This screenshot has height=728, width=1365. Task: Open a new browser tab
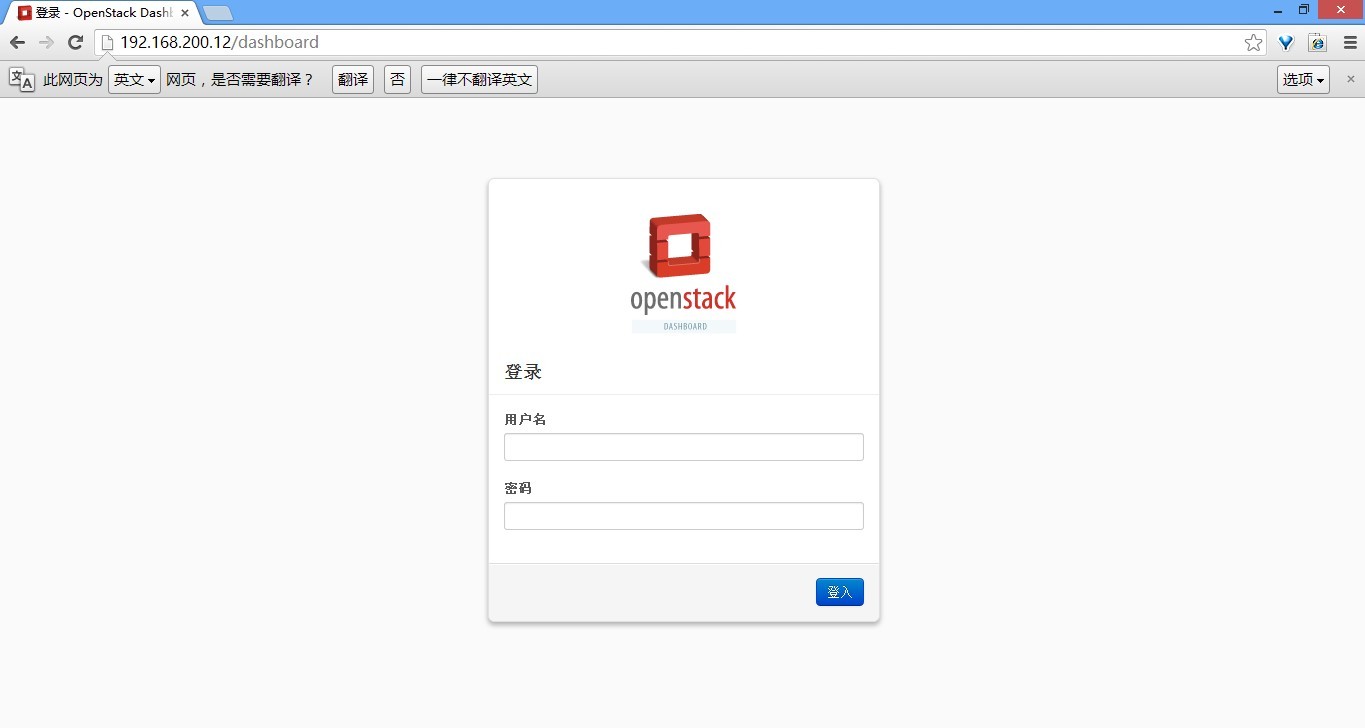(218, 13)
